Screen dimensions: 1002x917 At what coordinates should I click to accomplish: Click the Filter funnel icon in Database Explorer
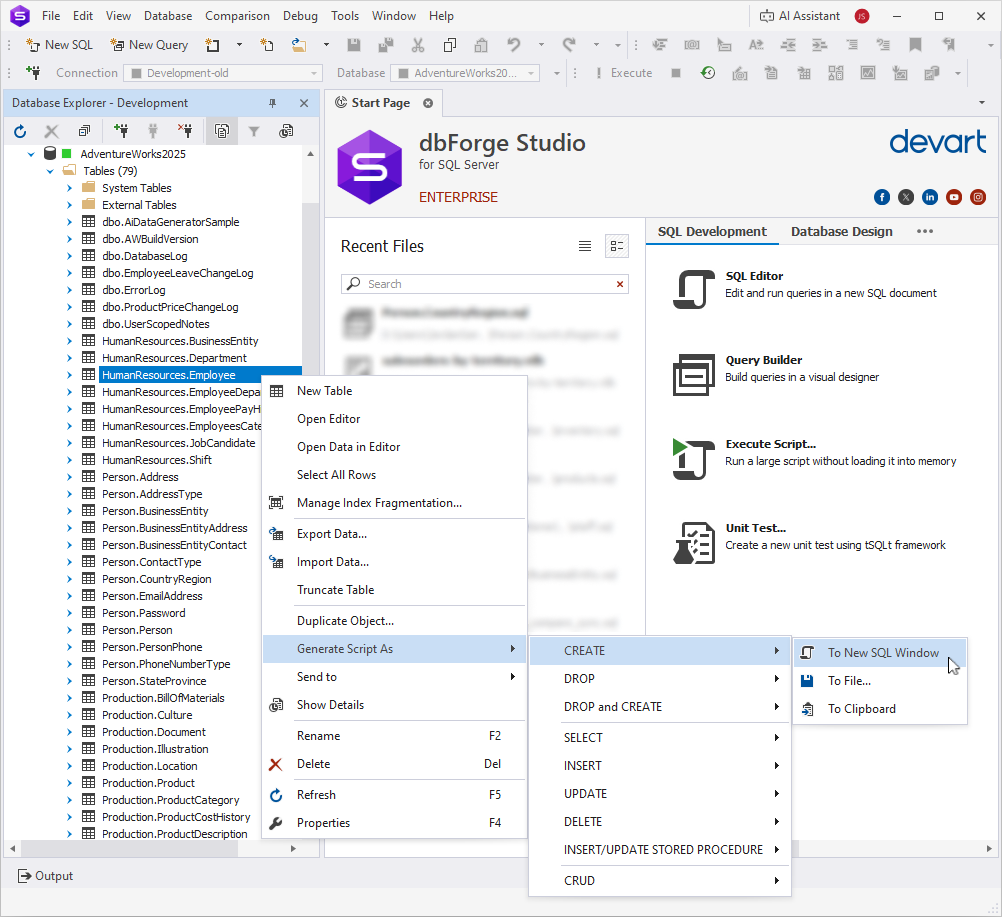click(254, 131)
